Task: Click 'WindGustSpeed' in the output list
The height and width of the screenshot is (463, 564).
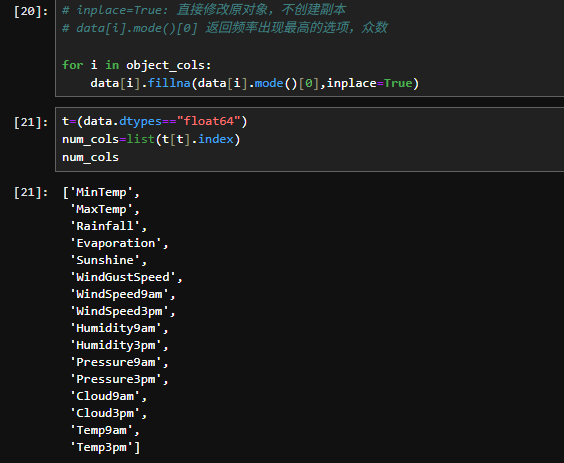Action: (x=123, y=277)
